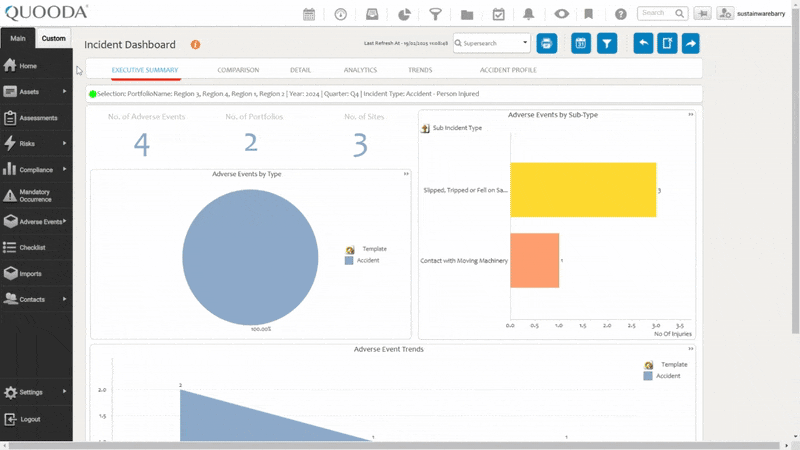800x450 pixels.
Task: Expand the Adverse Events by Type chart
Action: point(406,174)
